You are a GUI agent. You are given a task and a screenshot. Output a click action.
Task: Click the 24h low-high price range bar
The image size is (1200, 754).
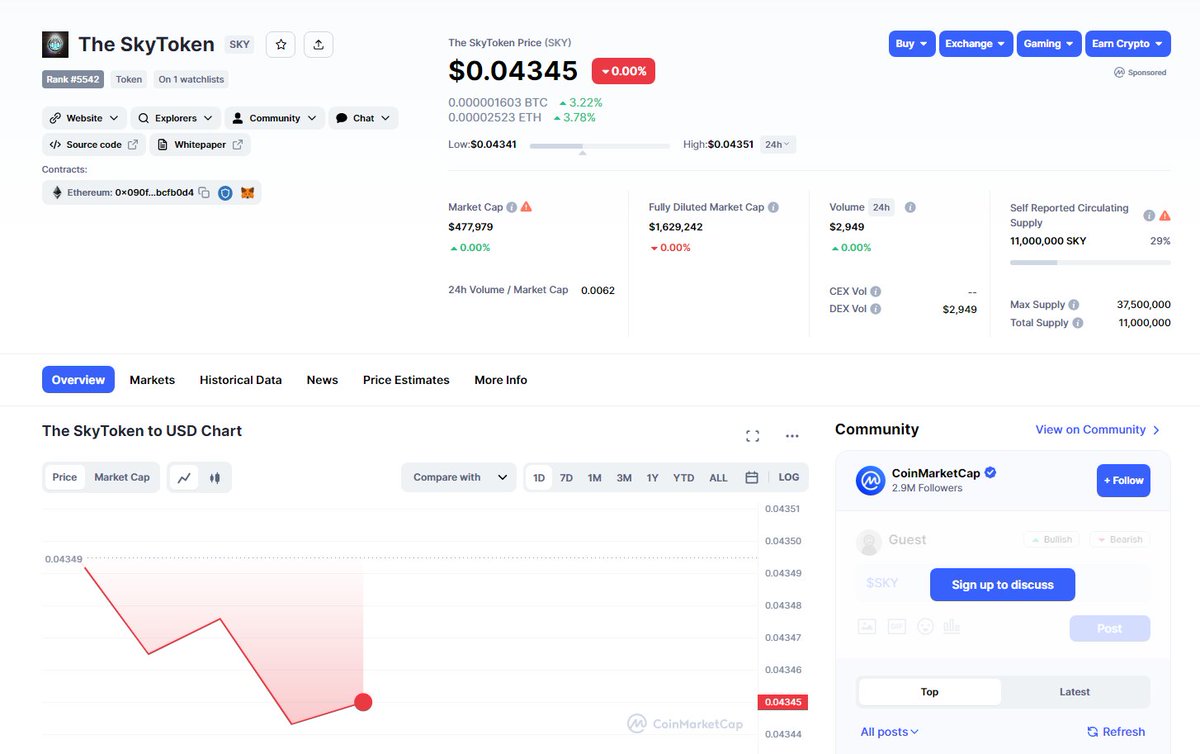600,145
